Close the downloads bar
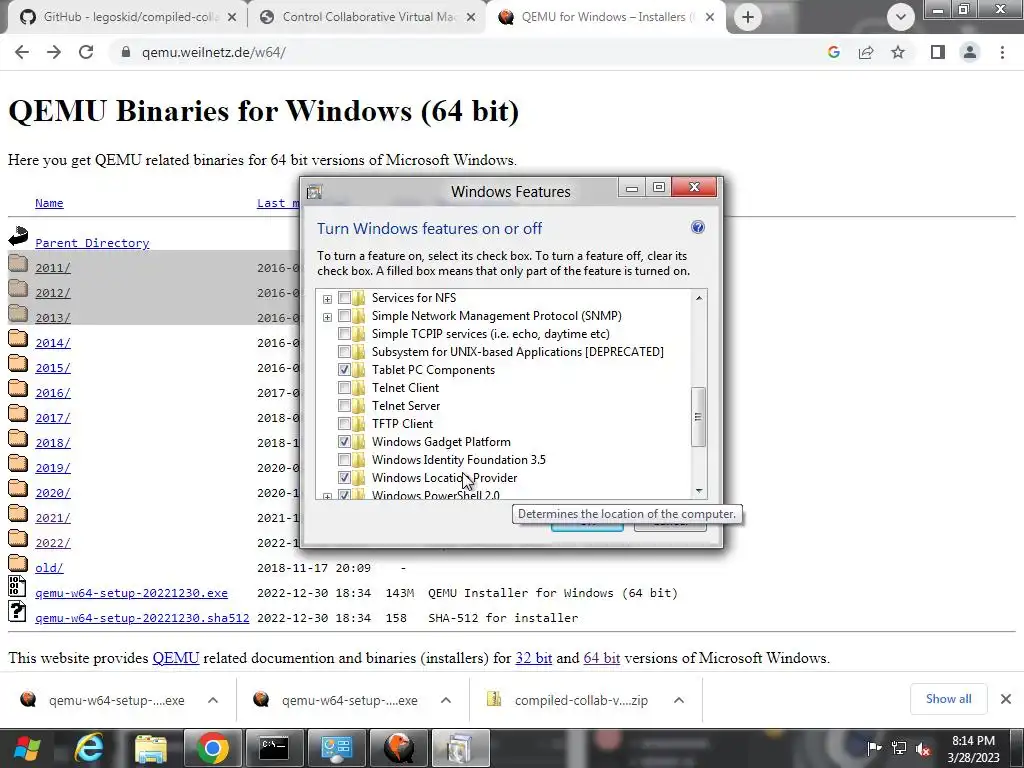The image size is (1024, 768). point(1006,699)
